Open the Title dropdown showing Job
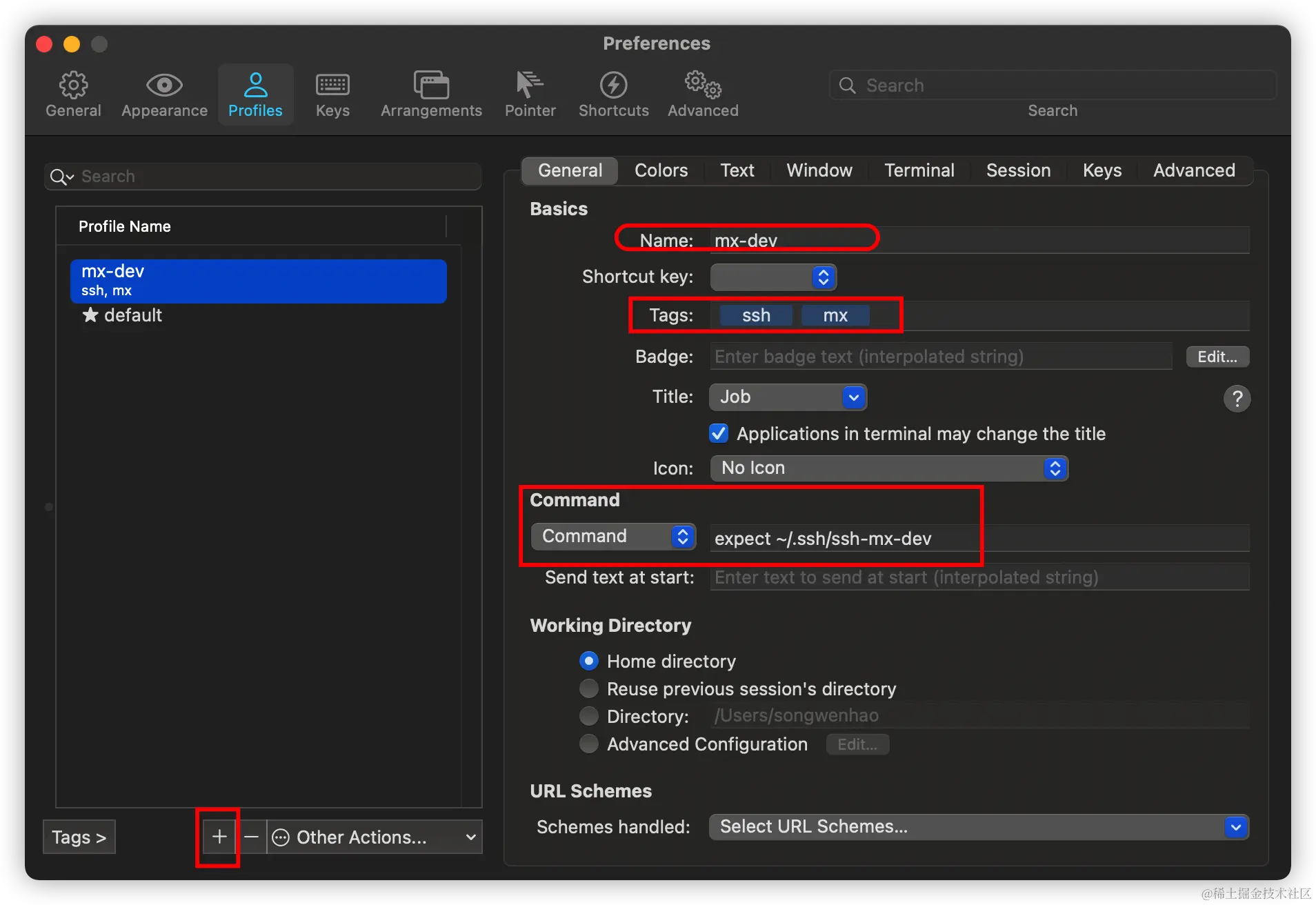Screen dimensions: 1316x905 tap(788, 397)
